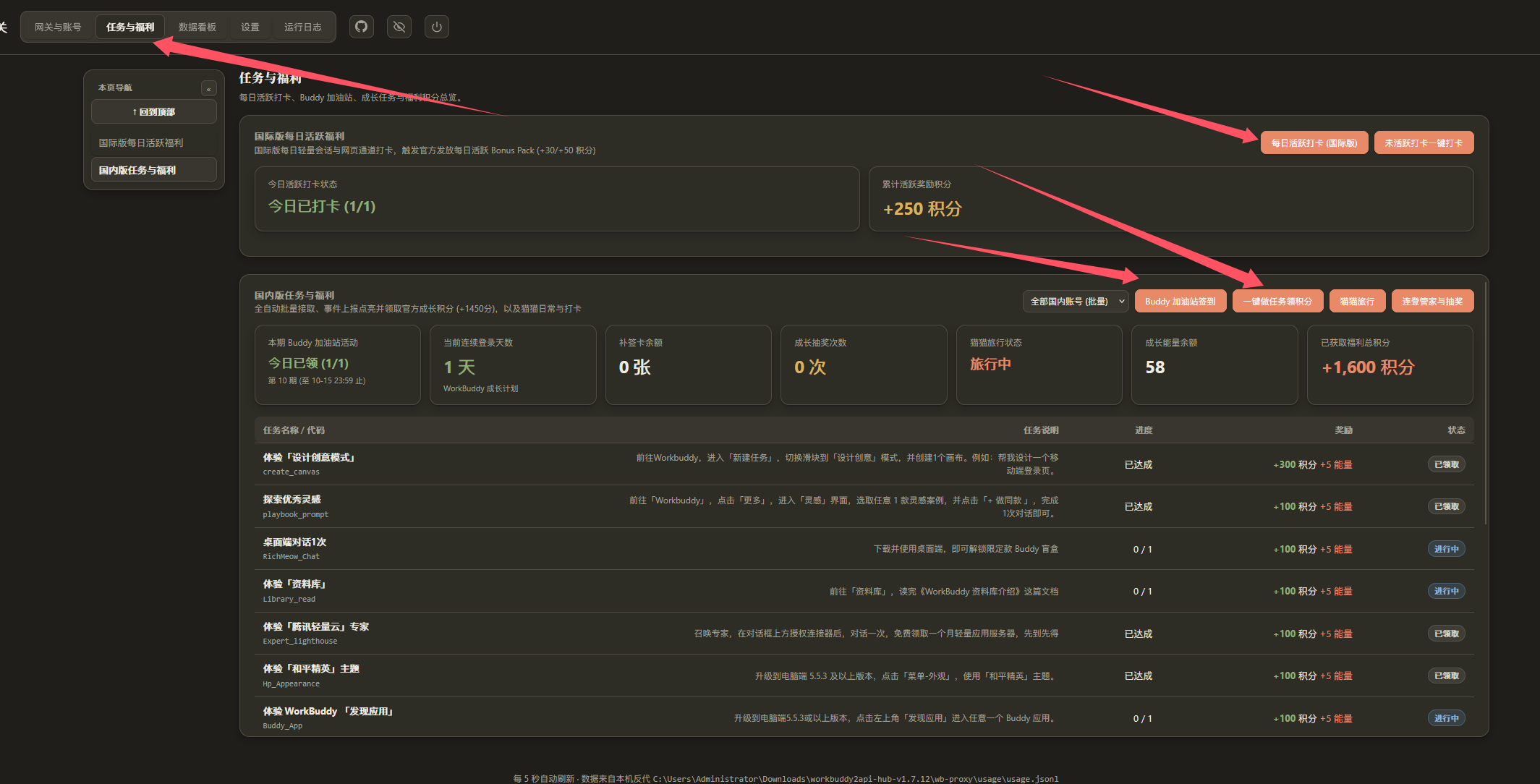Screen dimensions: 1540x784
Task: Click the 任务名称 / 代码 column header
Action: 294,430
